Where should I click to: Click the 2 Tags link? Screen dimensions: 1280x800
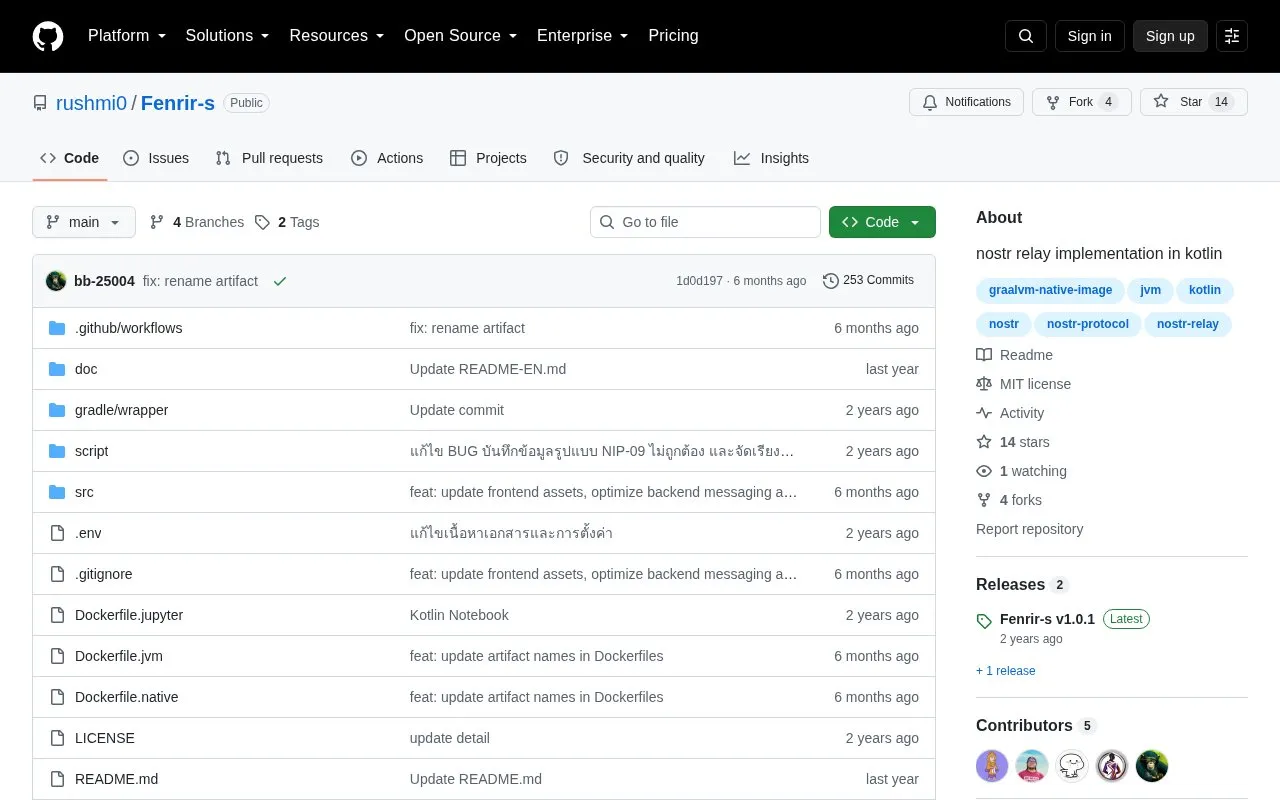click(287, 222)
